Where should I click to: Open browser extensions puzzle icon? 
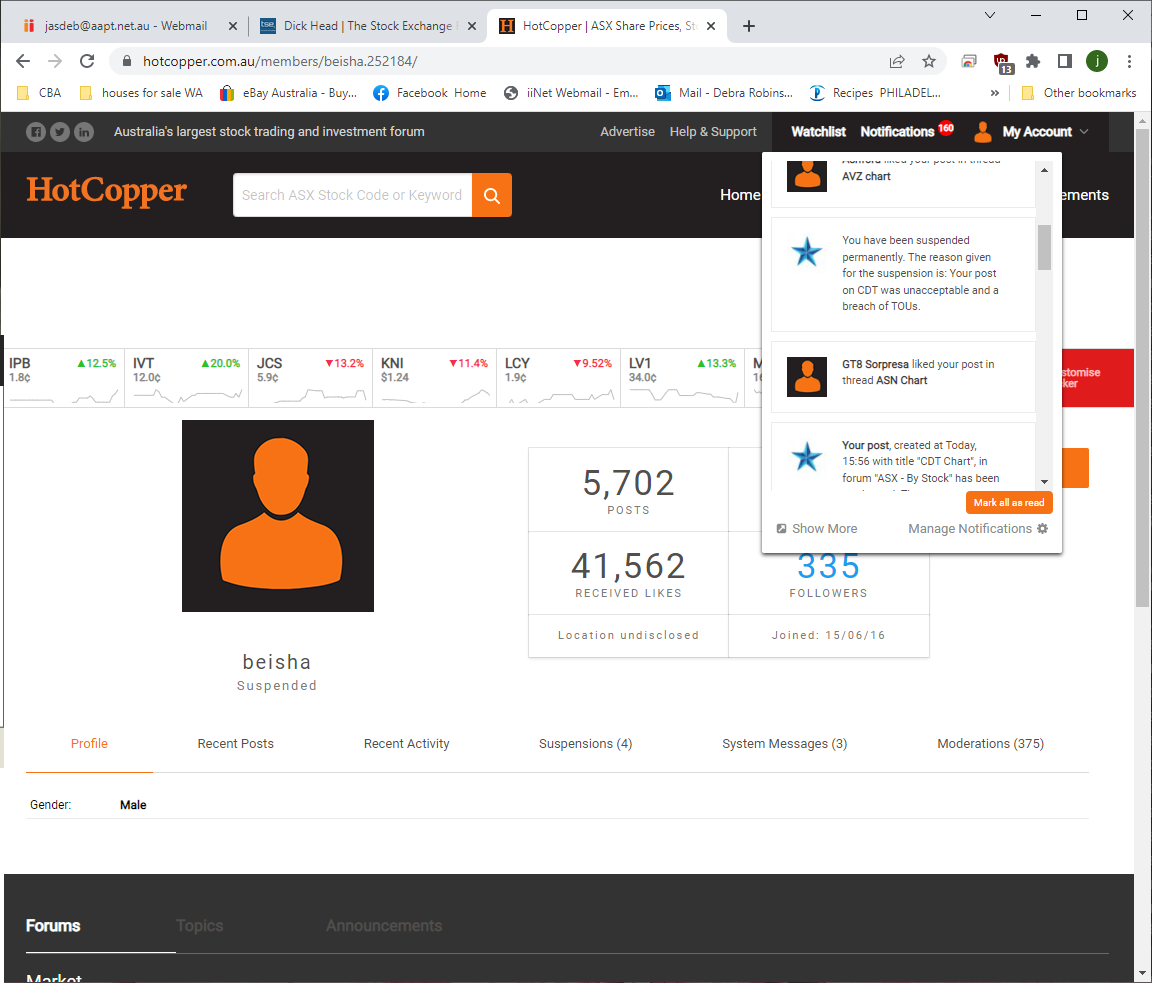[x=1033, y=62]
